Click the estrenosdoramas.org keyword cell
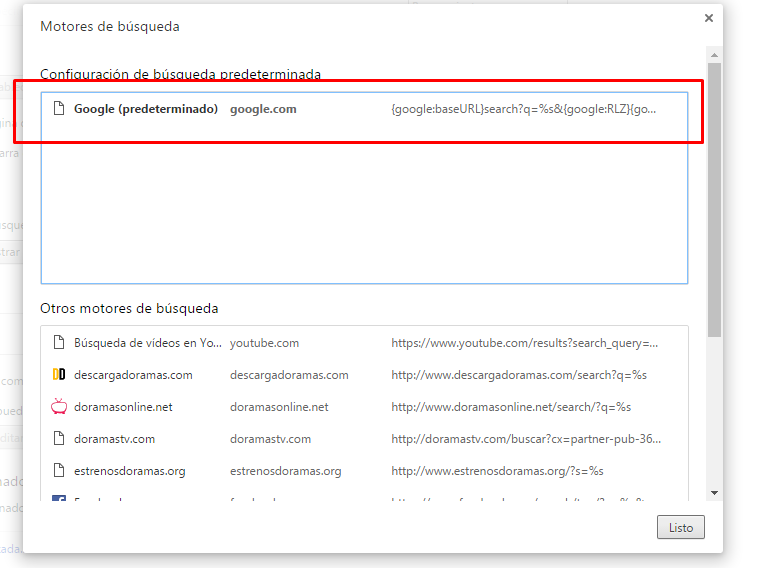761x568 pixels. (285, 471)
